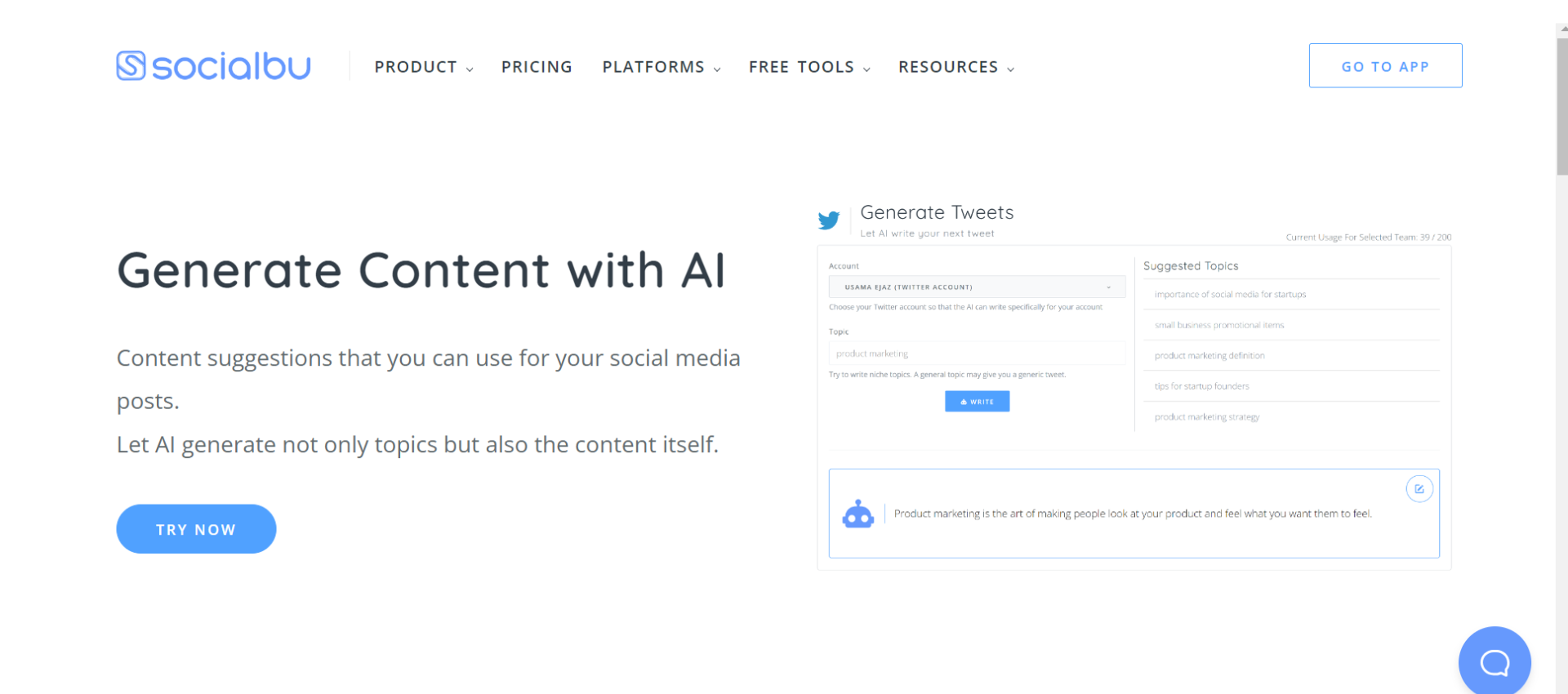Expand the Product menu chevron
This screenshot has width=1568, height=694.
coord(470,69)
